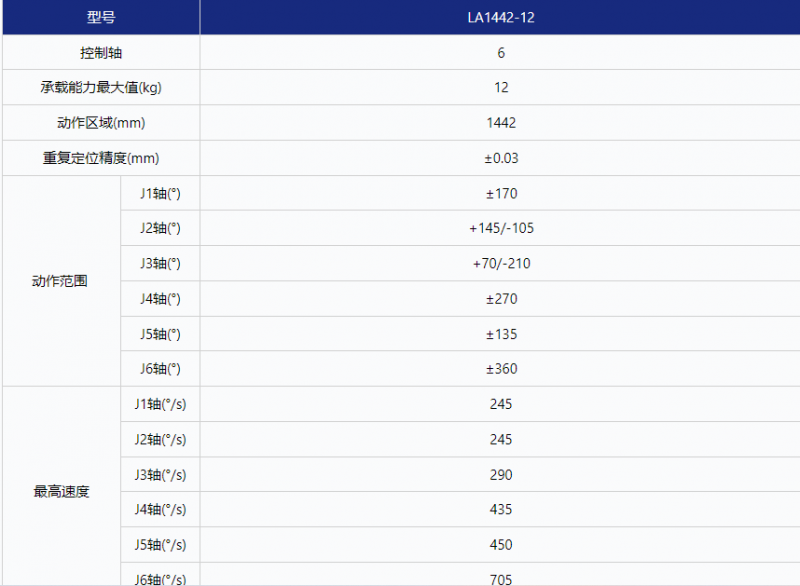Select the LA1442-12 model header
Screen dimensions: 800x586
(501, 18)
